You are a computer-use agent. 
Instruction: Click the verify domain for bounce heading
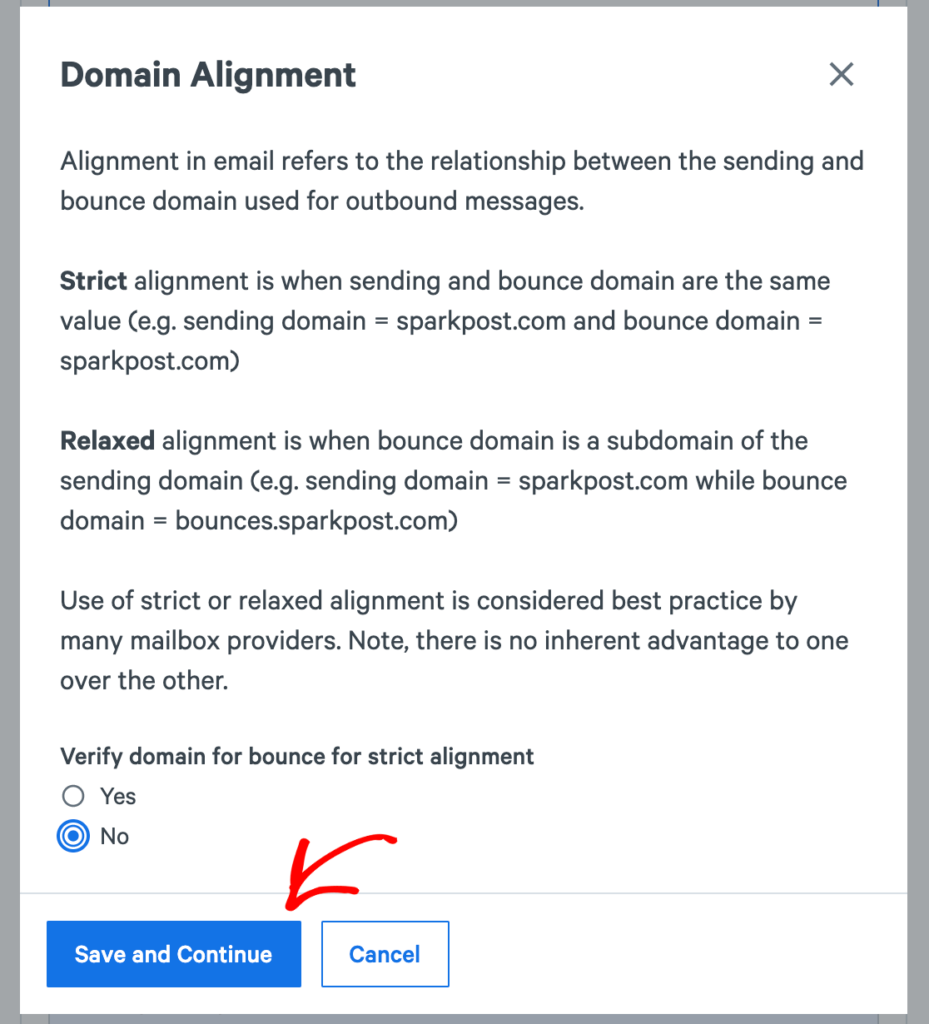296,756
